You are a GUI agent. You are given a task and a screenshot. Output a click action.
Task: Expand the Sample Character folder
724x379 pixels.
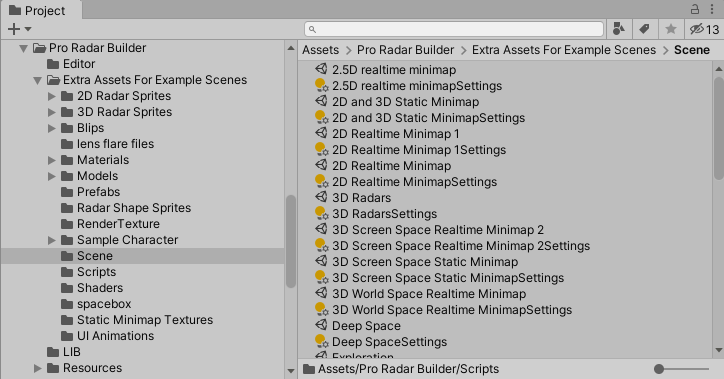[52, 240]
